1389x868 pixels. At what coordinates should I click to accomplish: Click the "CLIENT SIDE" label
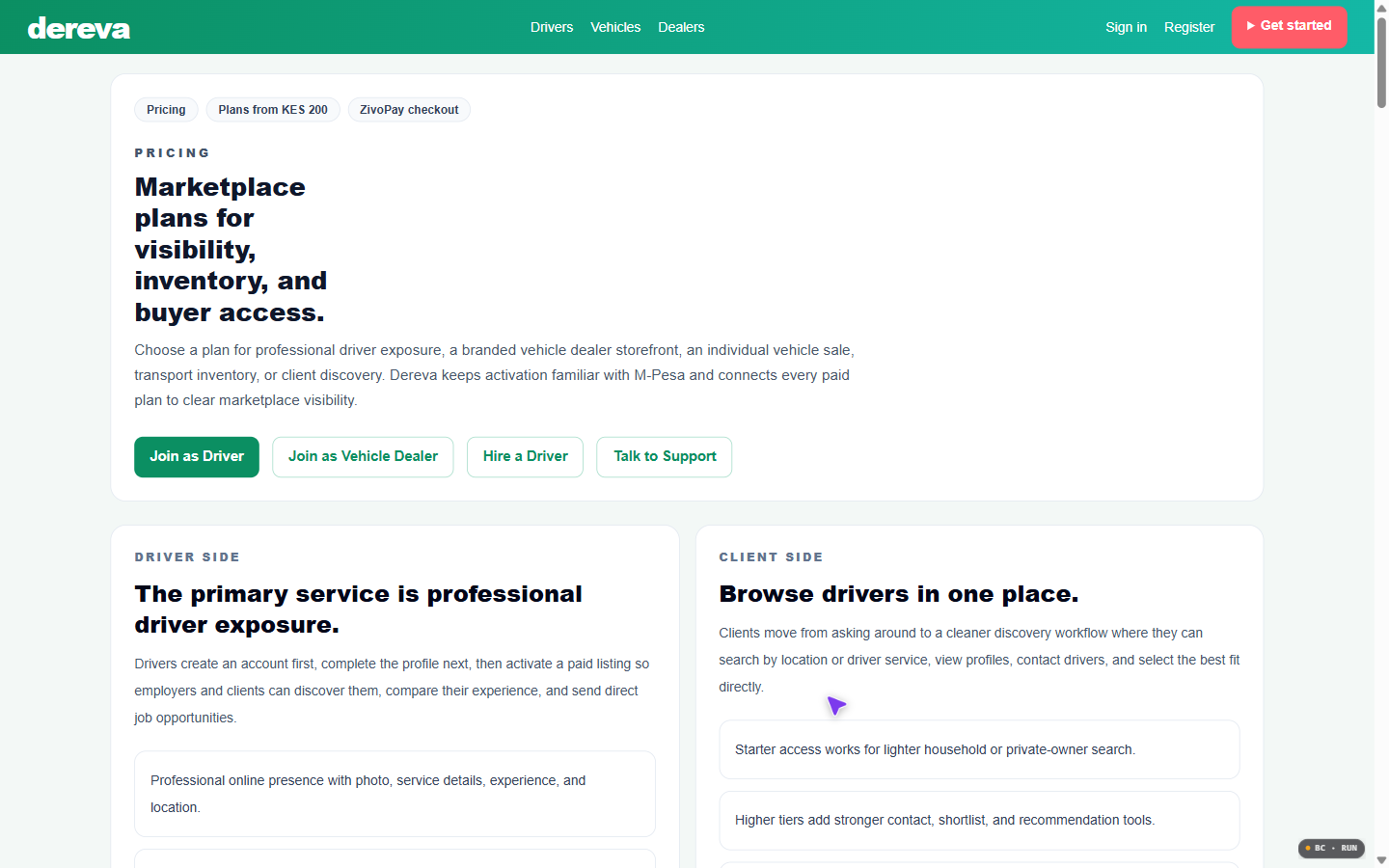(771, 557)
